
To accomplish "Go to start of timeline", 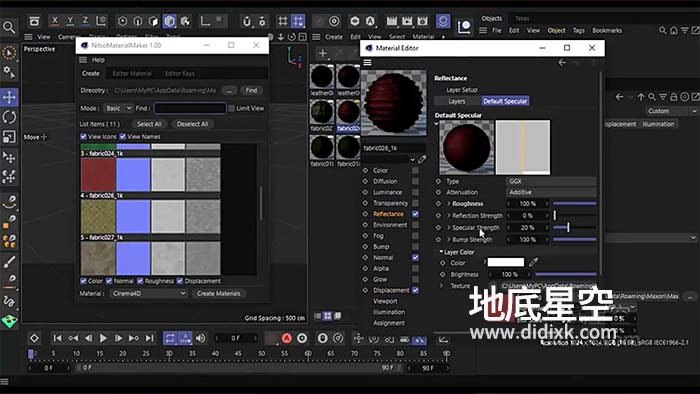I will [x=57, y=338].
